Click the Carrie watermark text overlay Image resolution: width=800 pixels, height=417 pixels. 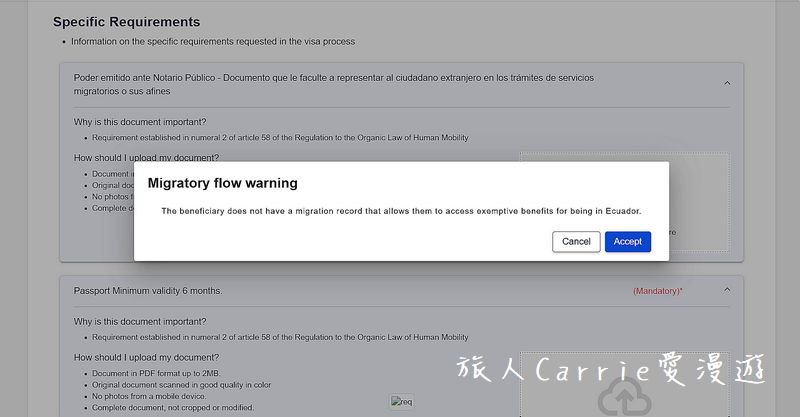pos(611,369)
